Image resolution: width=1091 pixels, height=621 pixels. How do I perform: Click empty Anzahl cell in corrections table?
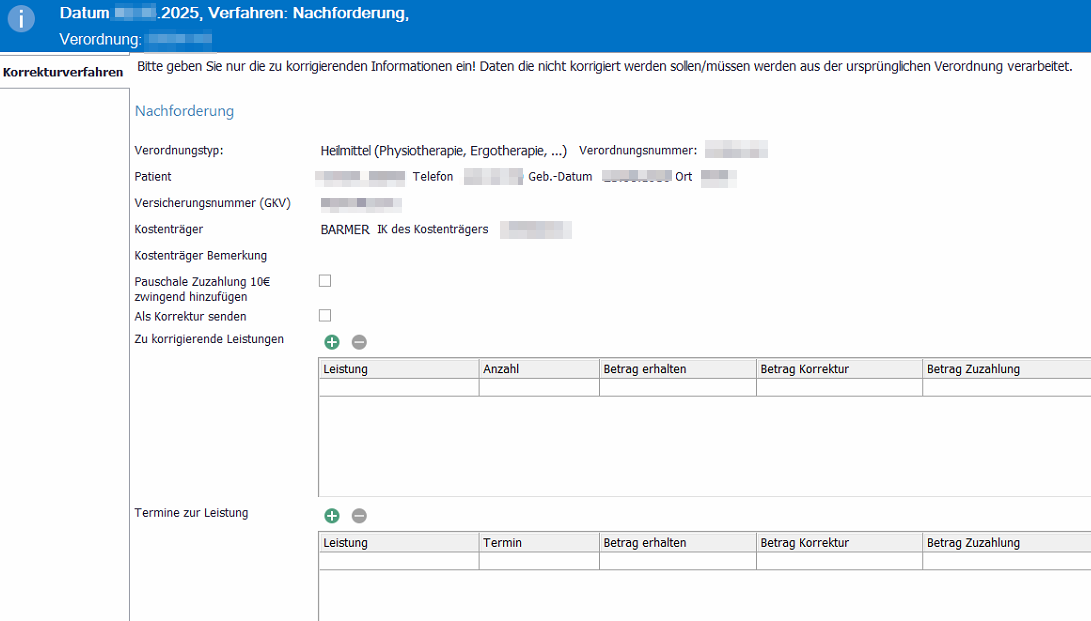click(x=539, y=387)
